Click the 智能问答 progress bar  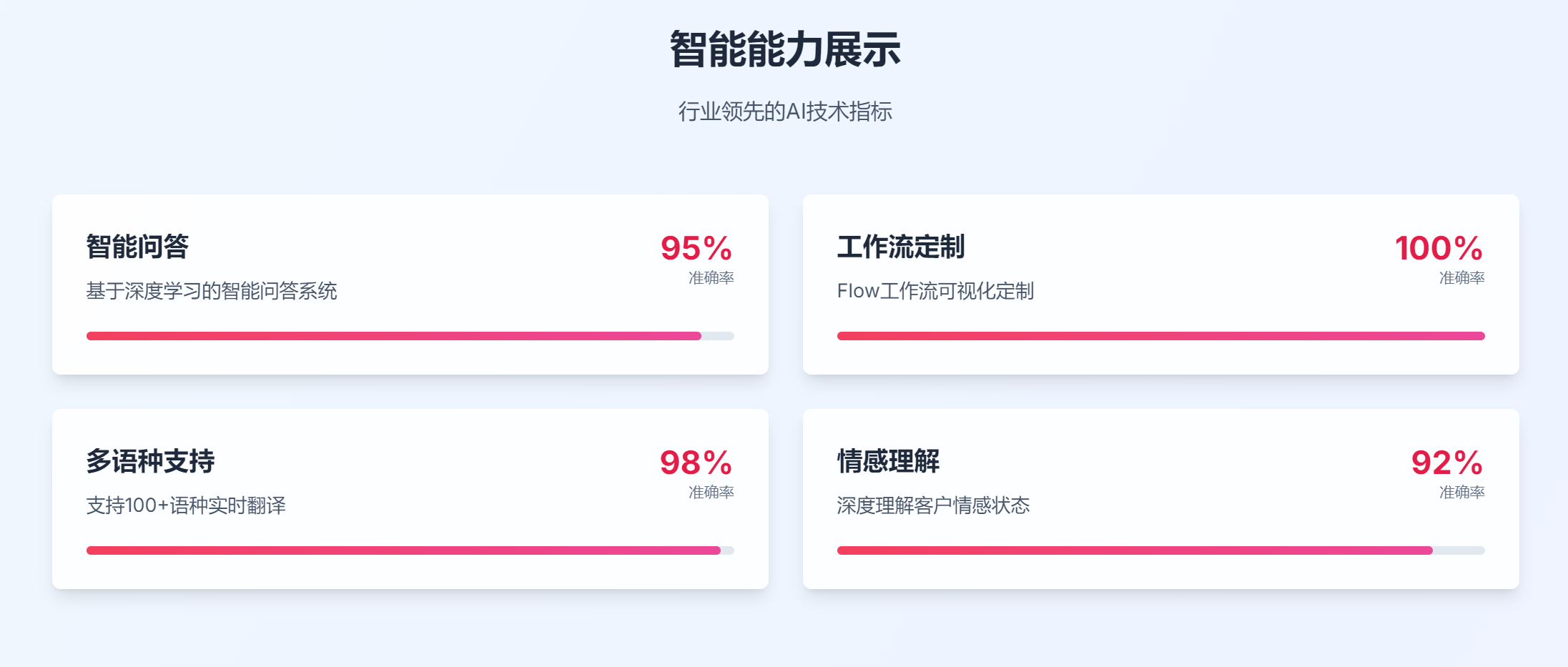[410, 336]
